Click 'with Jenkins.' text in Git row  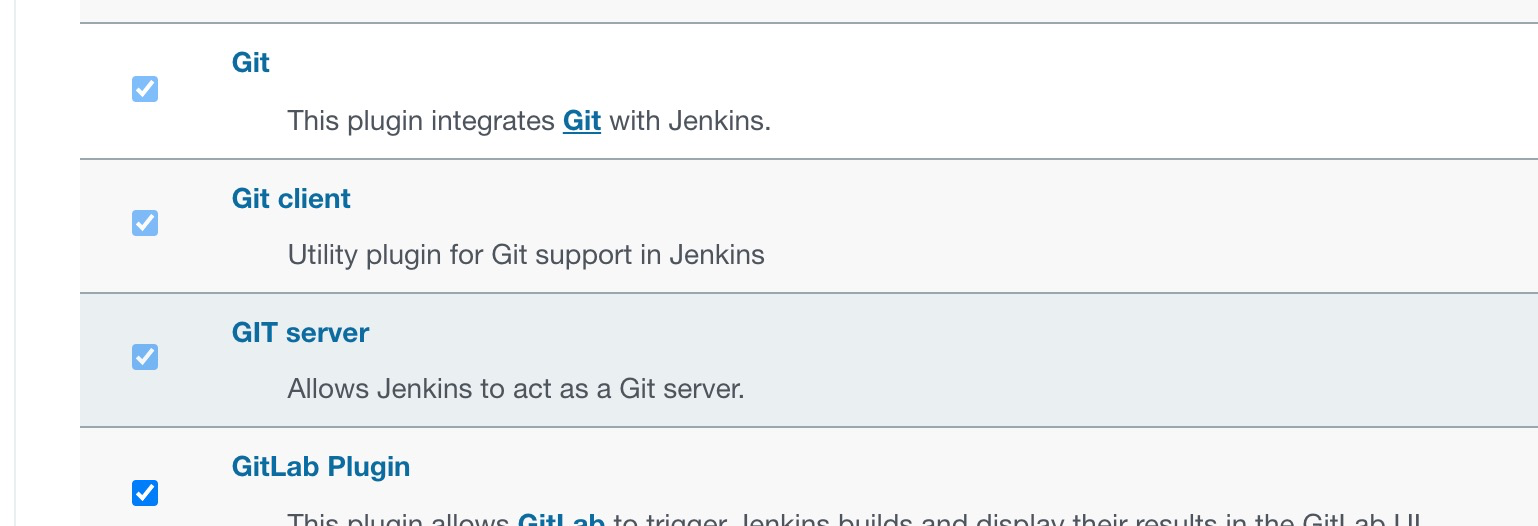tap(690, 122)
